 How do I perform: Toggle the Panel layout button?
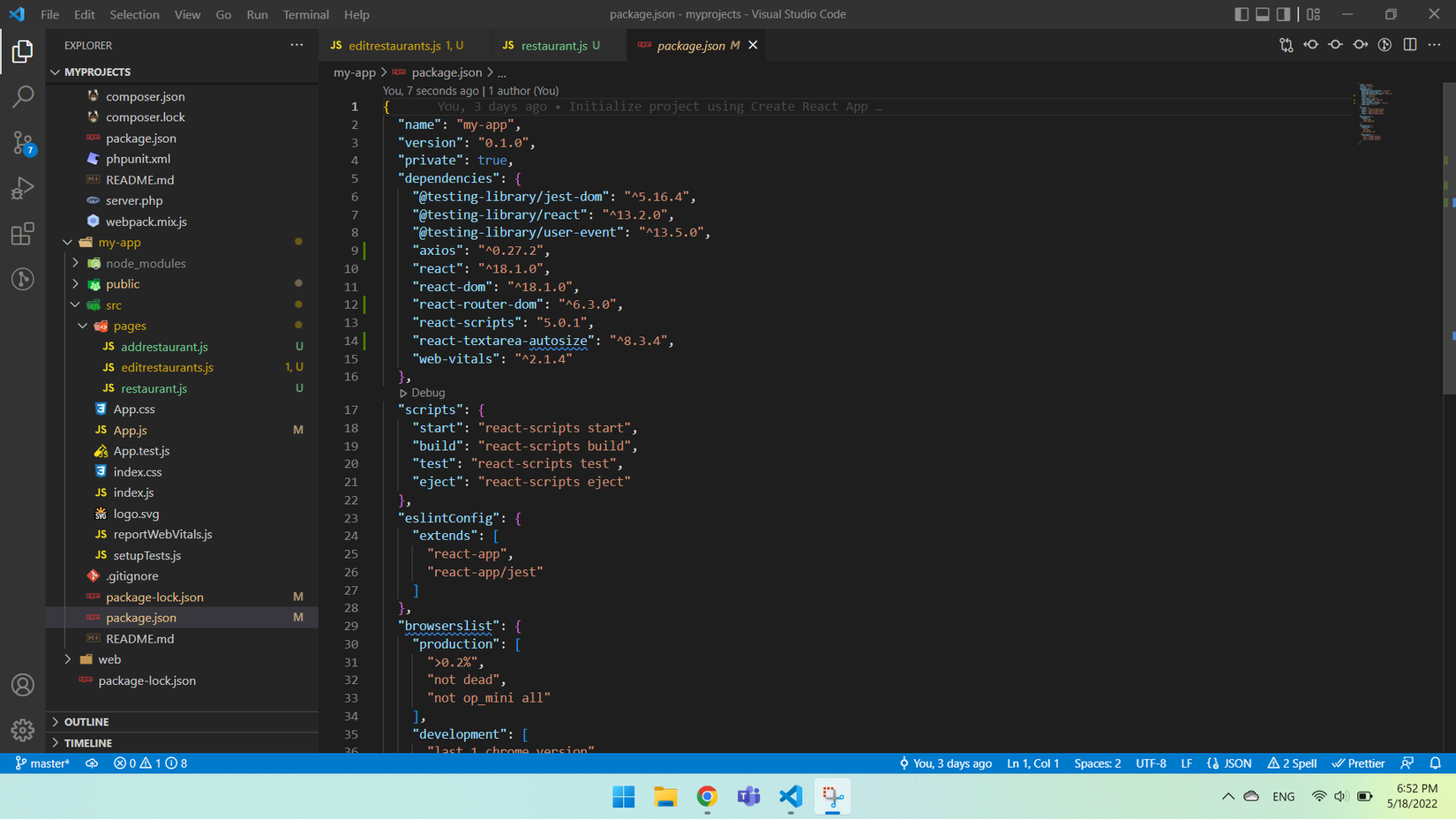pos(1263,14)
